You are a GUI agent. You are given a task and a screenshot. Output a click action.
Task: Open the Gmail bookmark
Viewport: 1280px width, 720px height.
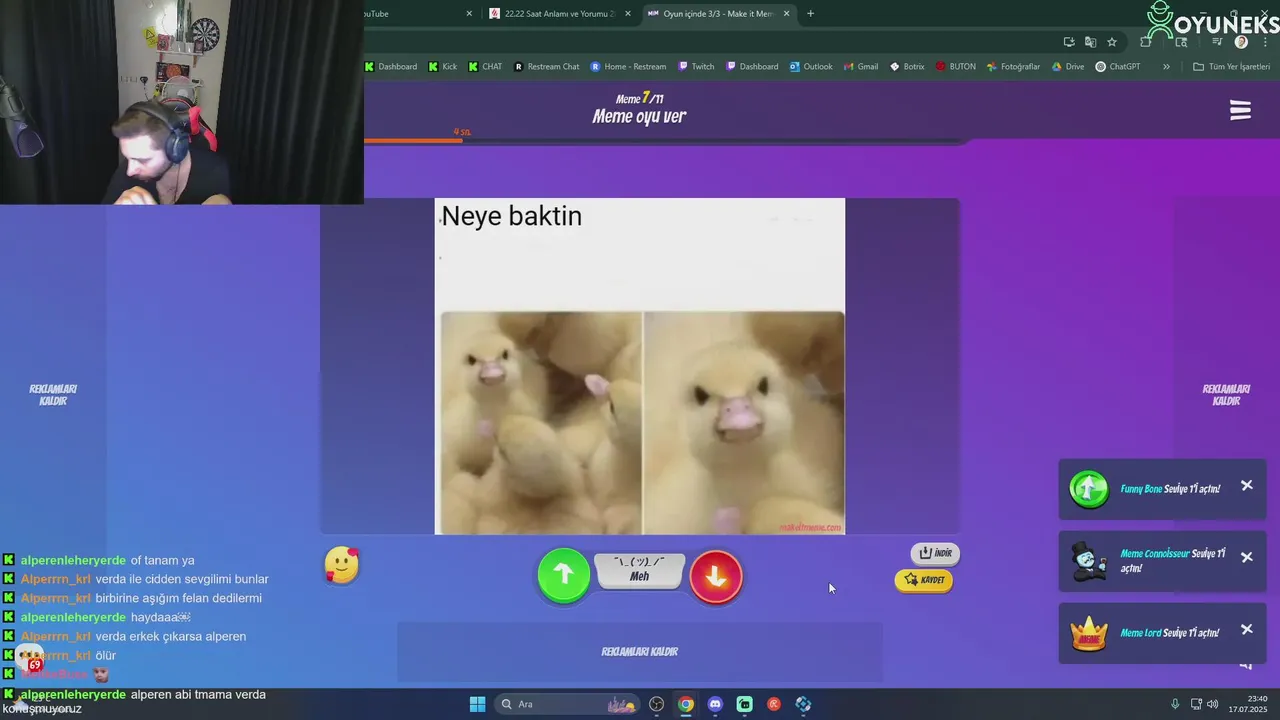tap(861, 67)
